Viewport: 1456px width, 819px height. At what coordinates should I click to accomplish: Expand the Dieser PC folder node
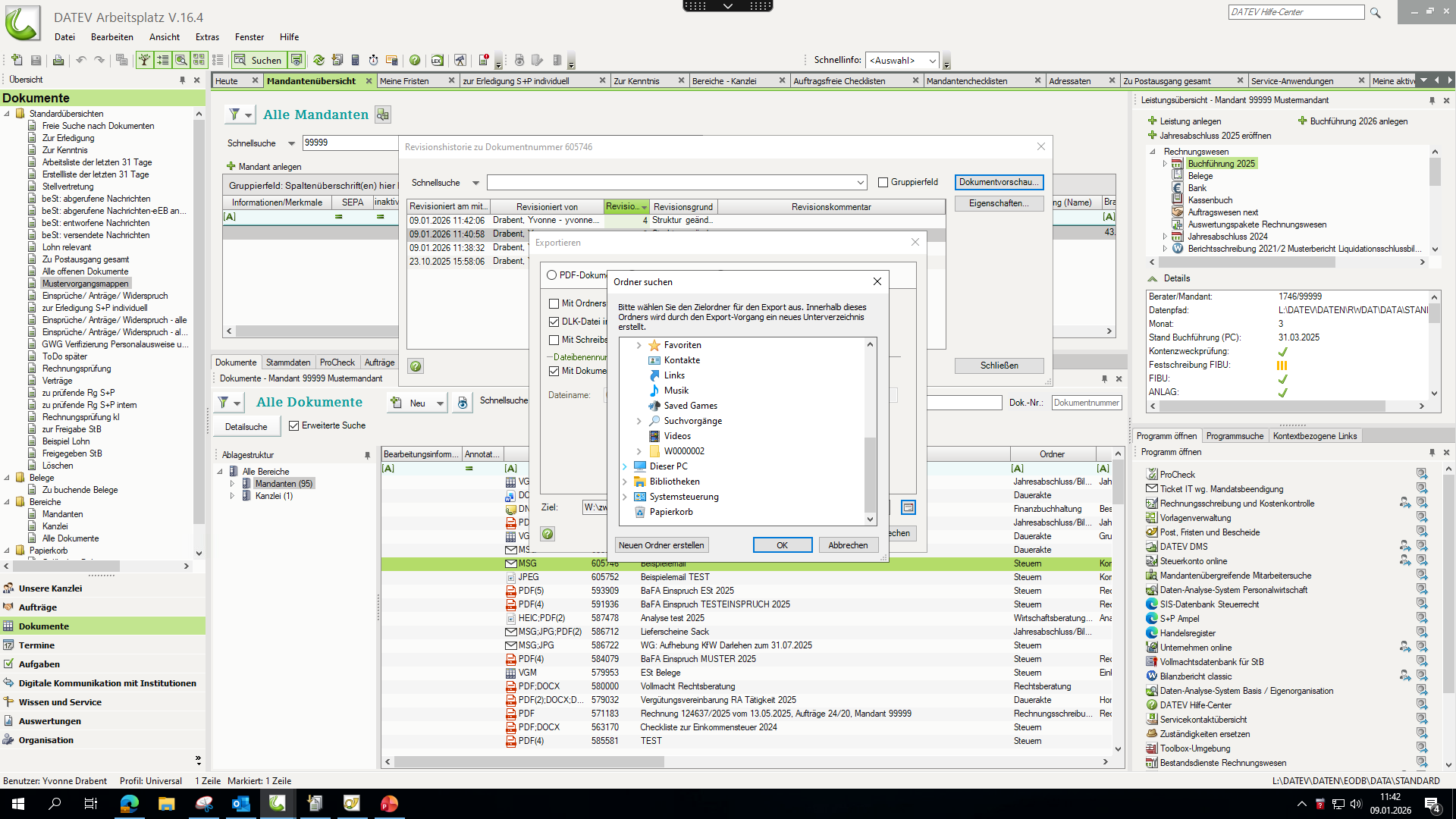(x=625, y=466)
